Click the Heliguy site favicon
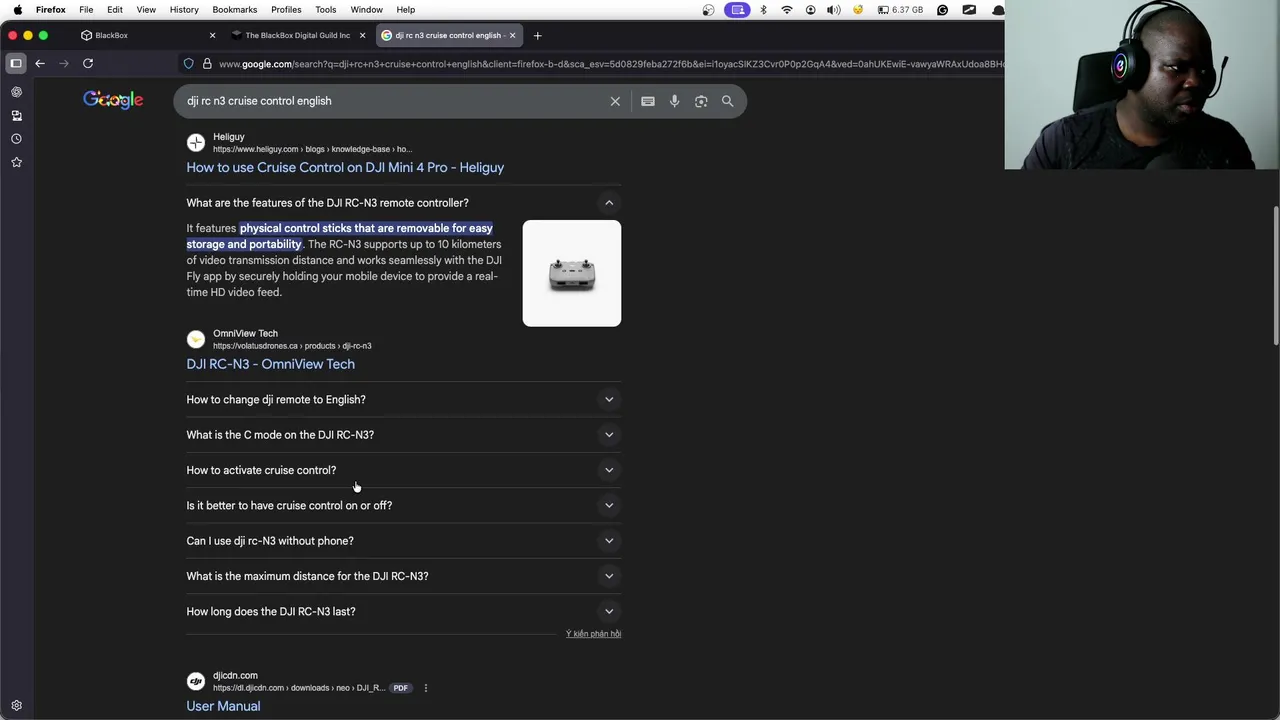 tap(196, 143)
